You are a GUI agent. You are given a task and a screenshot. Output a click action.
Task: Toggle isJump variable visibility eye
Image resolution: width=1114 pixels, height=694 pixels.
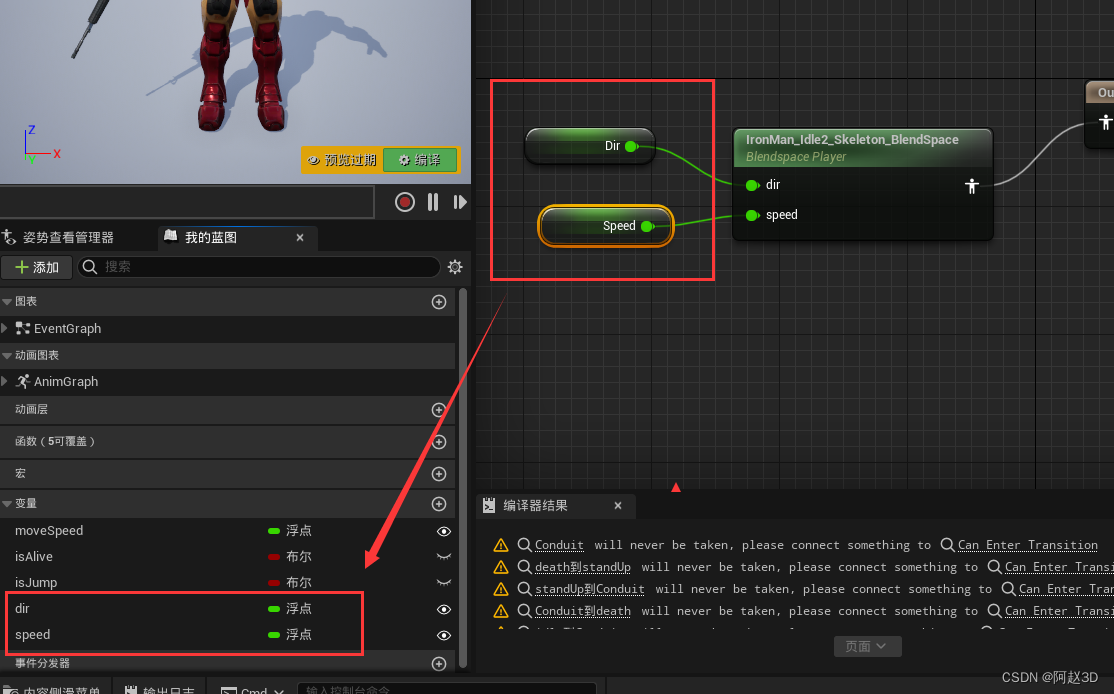tap(444, 582)
